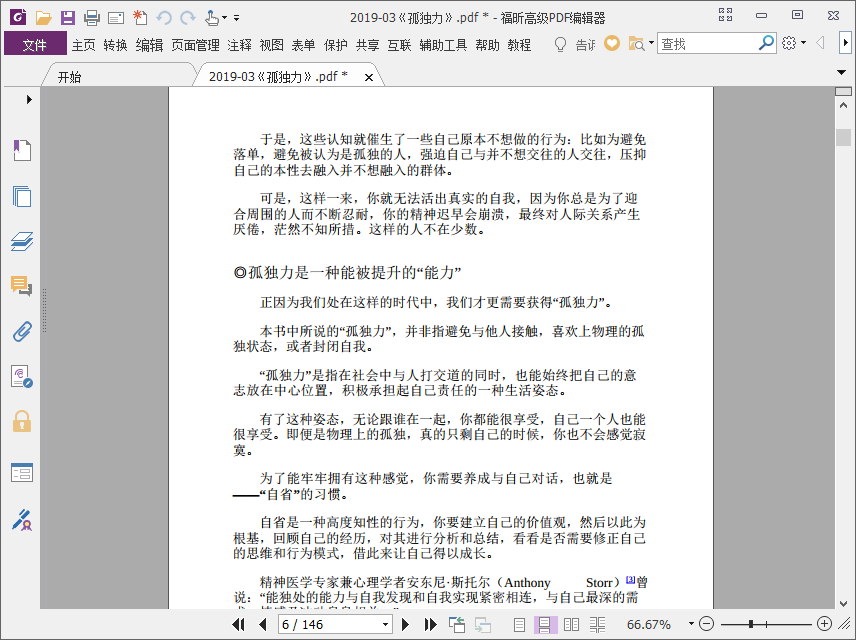
Task: Click the folder search icon
Action: [x=637, y=43]
